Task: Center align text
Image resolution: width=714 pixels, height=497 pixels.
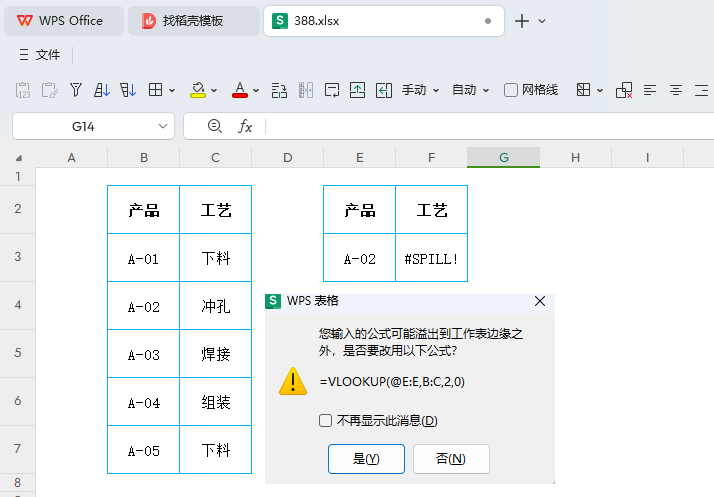Action: [x=676, y=90]
